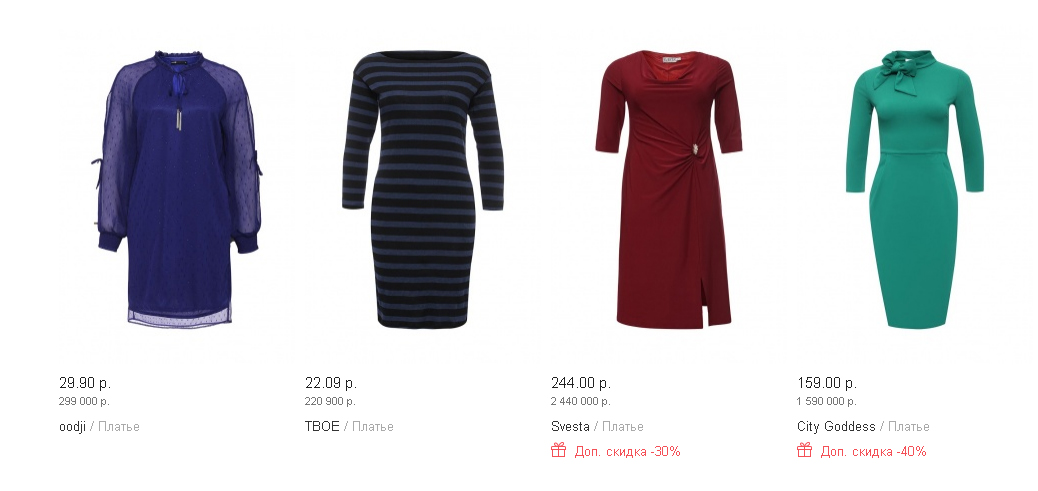Screen dimensions: 1038x491
Task: Click the gift icon under Svesta dress
Action: 559,451
